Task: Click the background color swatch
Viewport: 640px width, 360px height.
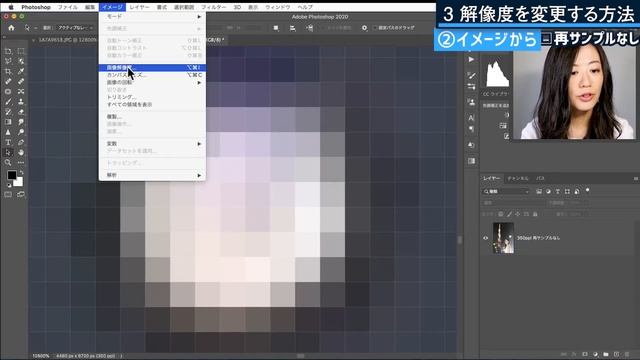Action: click(x=18, y=182)
